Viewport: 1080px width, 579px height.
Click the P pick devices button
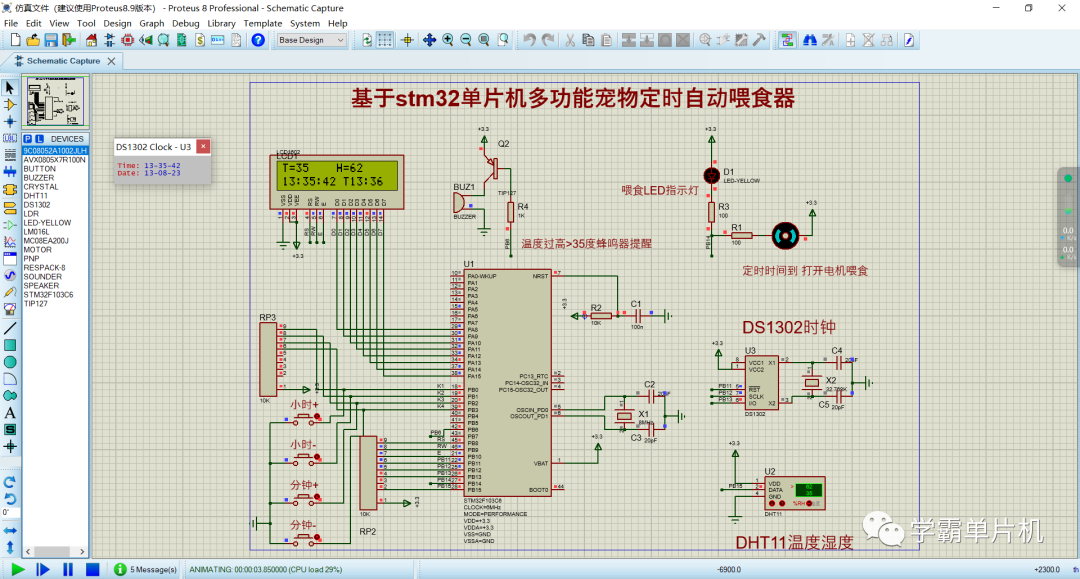pyautogui.click(x=28, y=138)
